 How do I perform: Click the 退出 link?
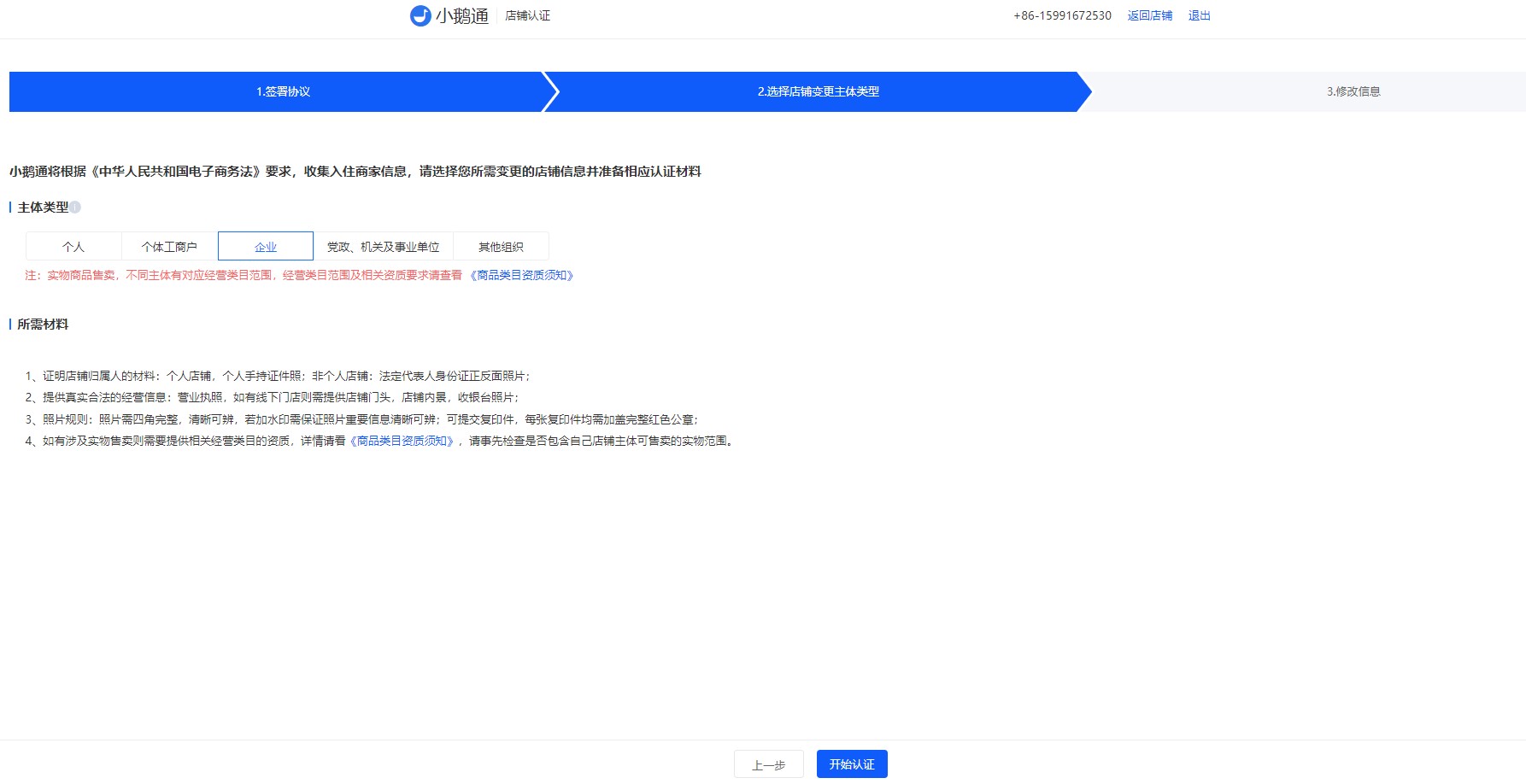(1200, 15)
